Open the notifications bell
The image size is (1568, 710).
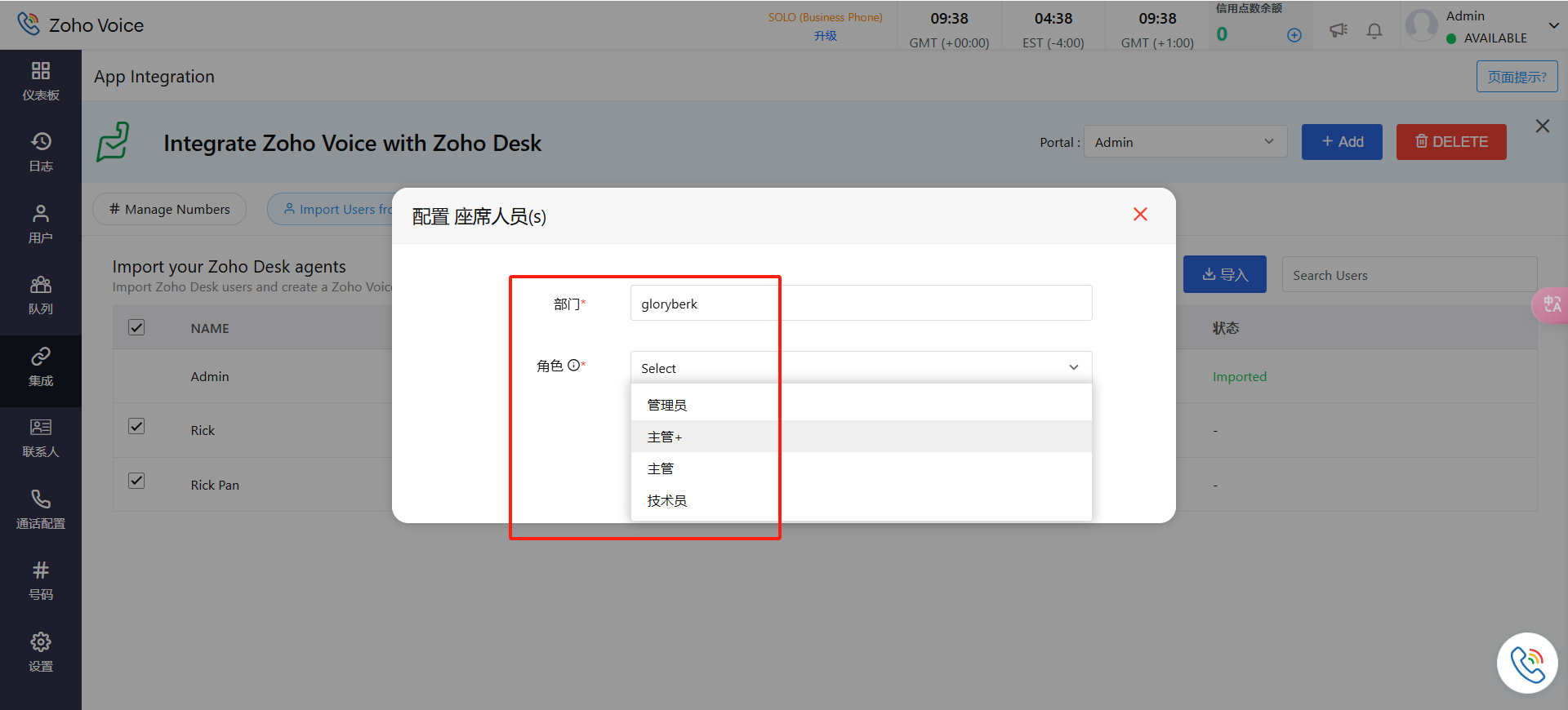tap(1374, 31)
